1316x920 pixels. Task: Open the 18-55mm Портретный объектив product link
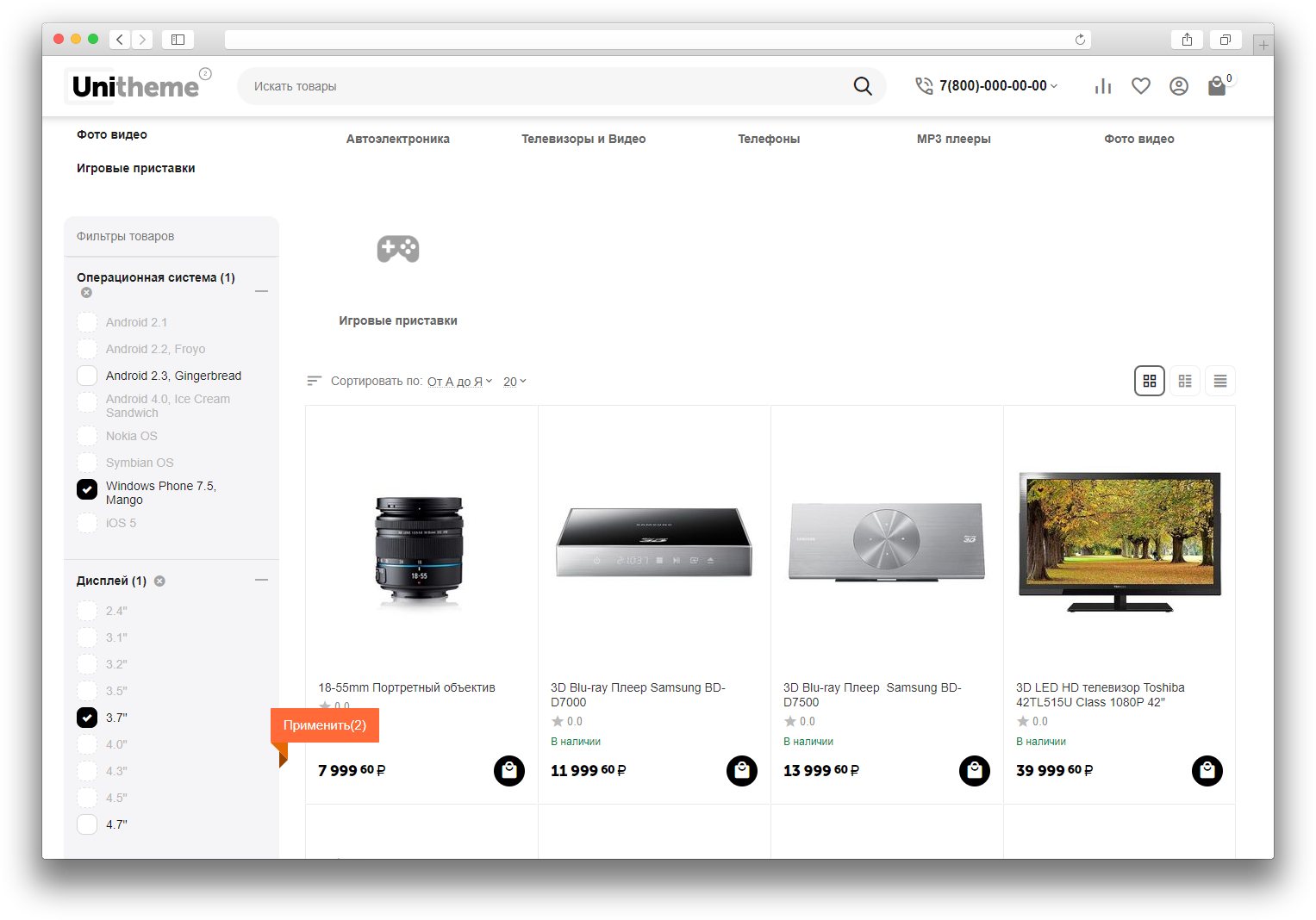[x=407, y=687]
